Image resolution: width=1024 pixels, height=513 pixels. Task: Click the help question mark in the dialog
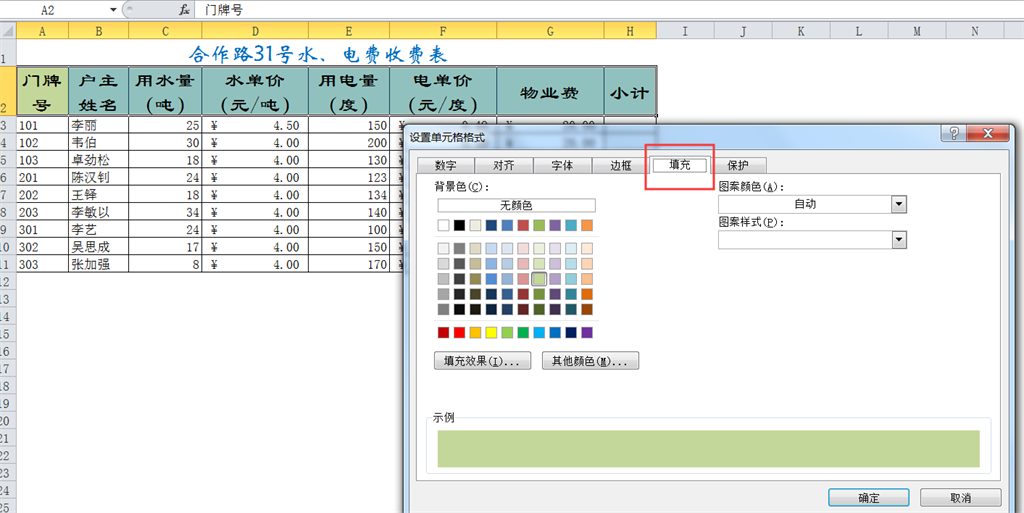pos(955,134)
